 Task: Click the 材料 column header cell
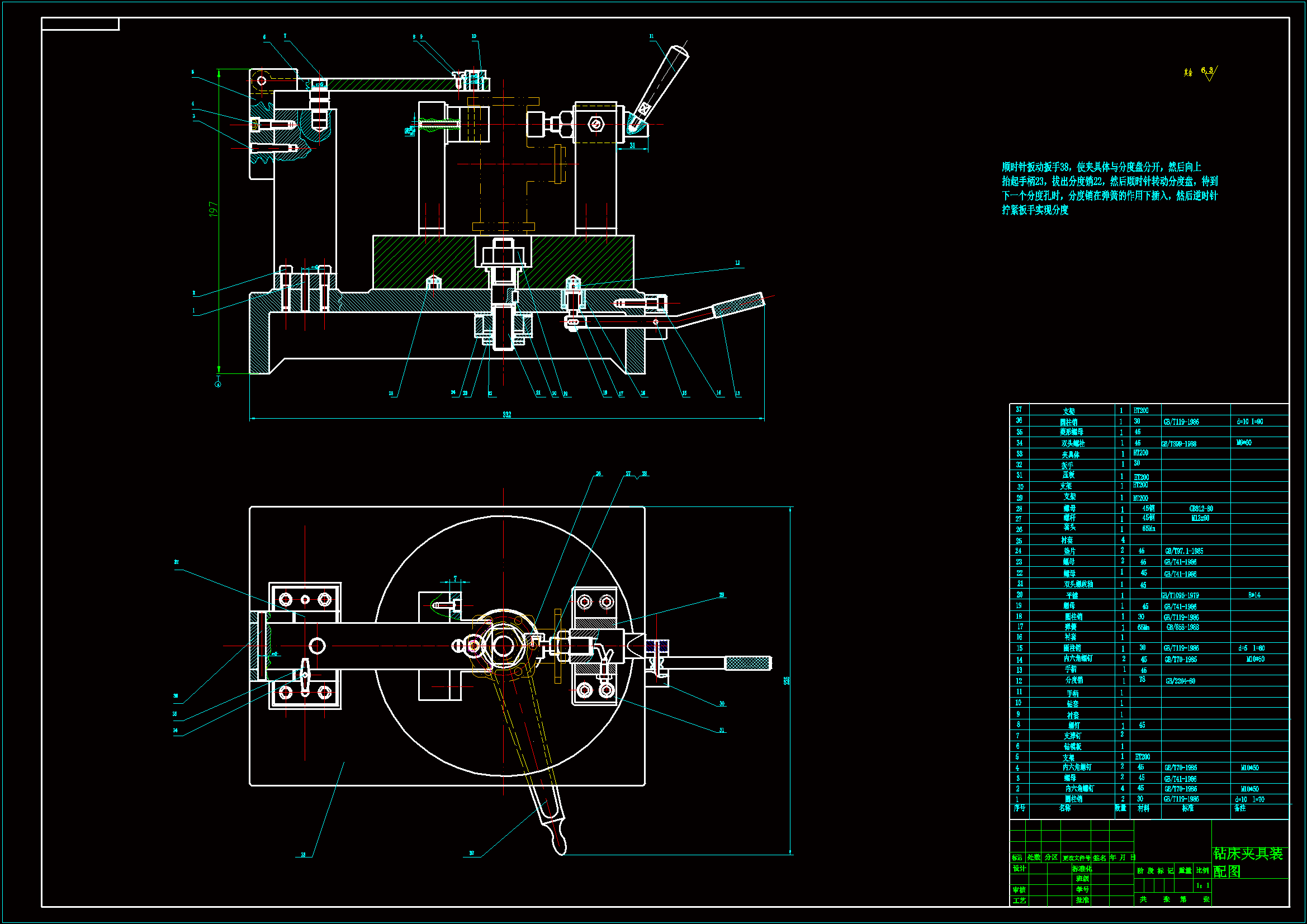(x=1143, y=808)
